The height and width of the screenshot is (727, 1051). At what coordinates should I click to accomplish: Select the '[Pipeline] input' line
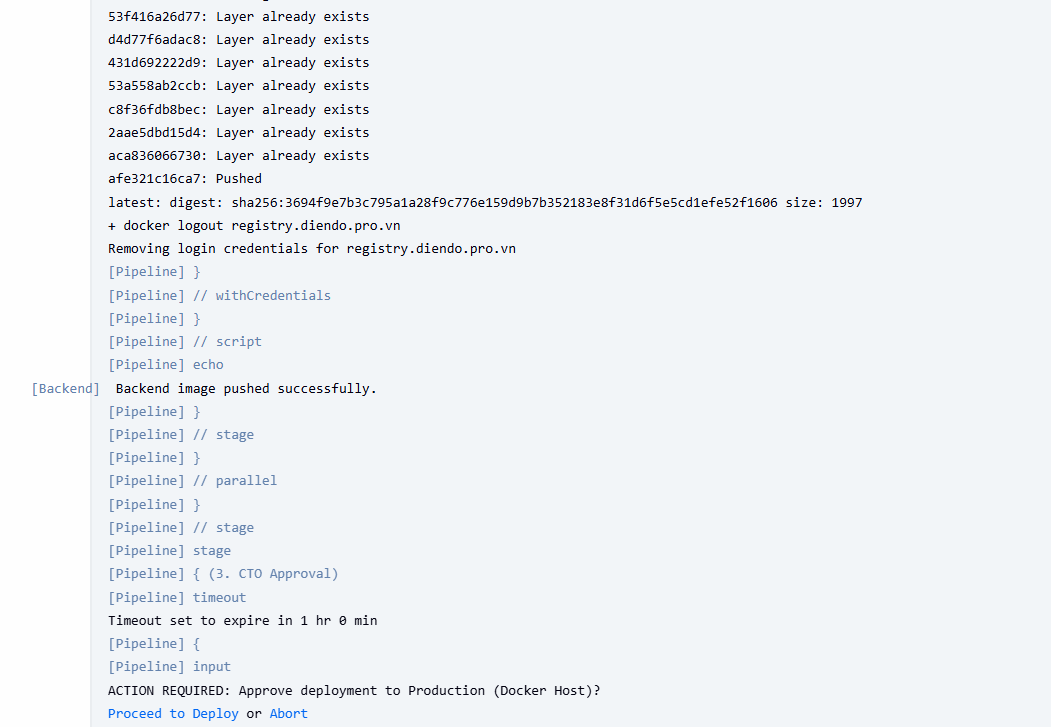pyautogui.click(x=169, y=667)
